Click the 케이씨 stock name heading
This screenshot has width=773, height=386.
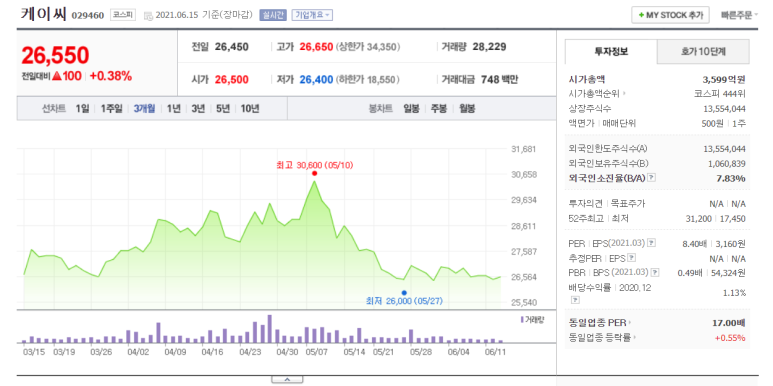click(43, 14)
